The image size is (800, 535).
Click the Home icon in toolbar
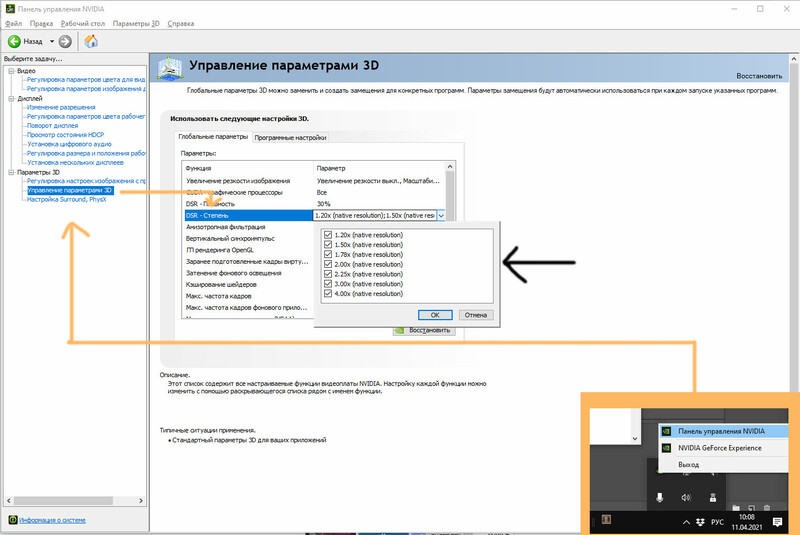[91, 41]
